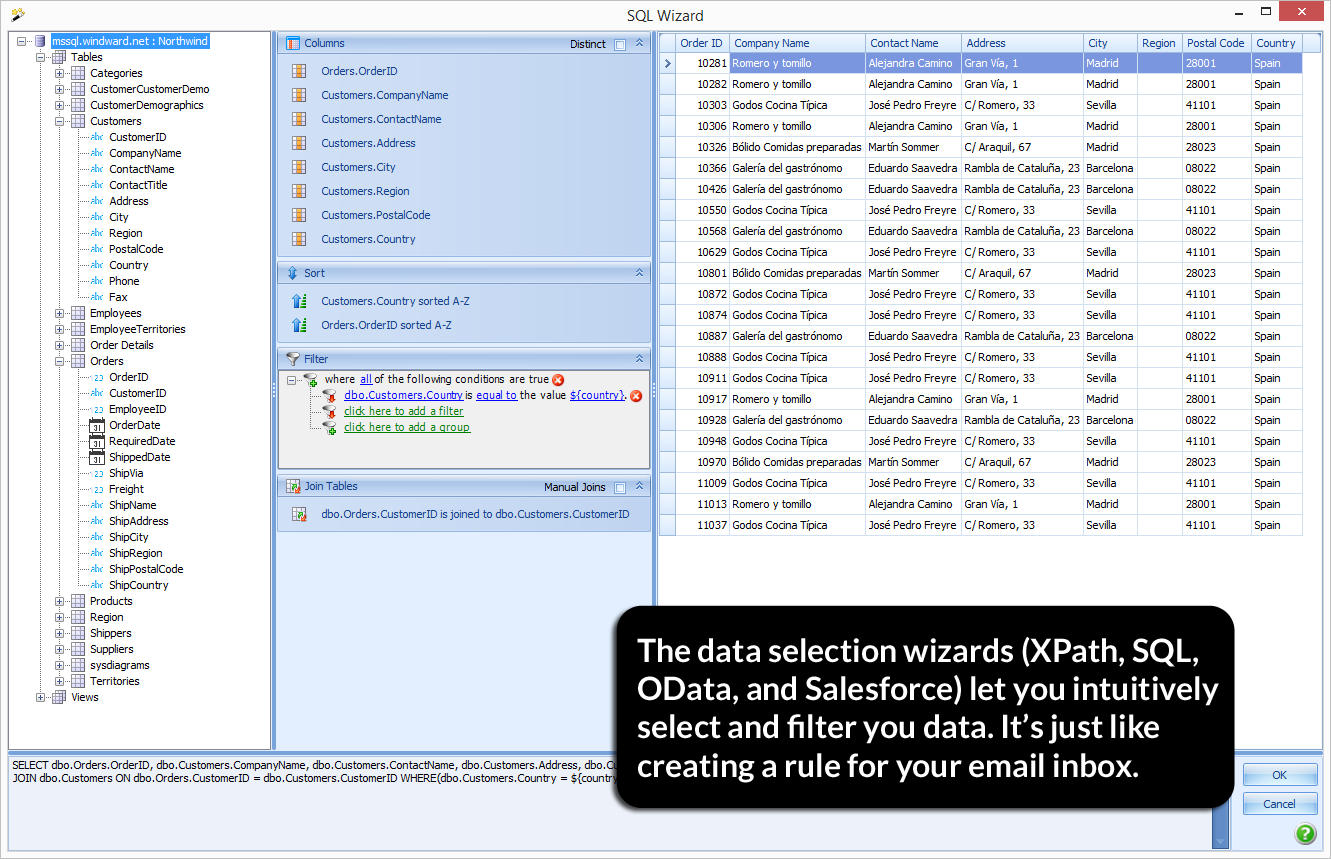Click the Northwind database icon in tree

pyautogui.click(x=40, y=41)
